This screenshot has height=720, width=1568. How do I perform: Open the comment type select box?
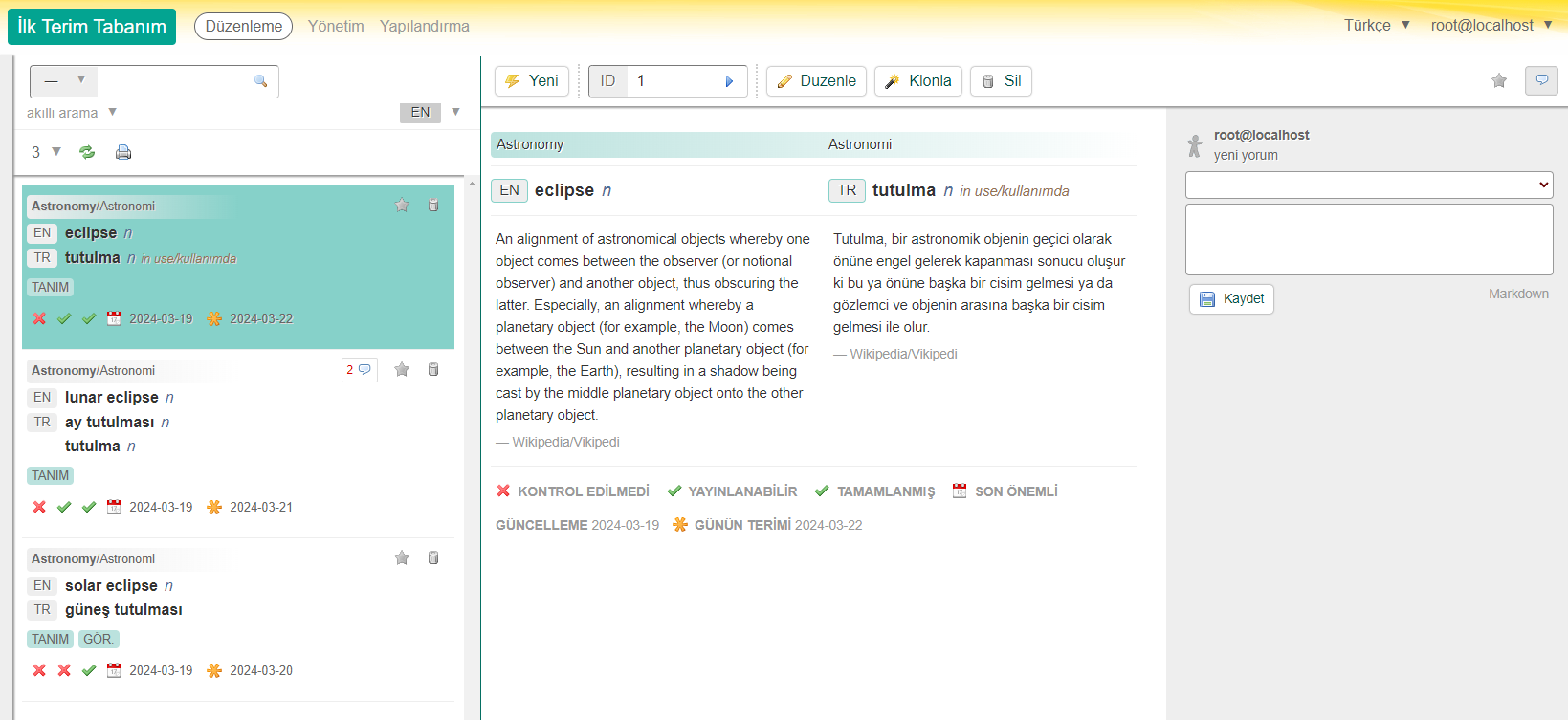click(1368, 185)
